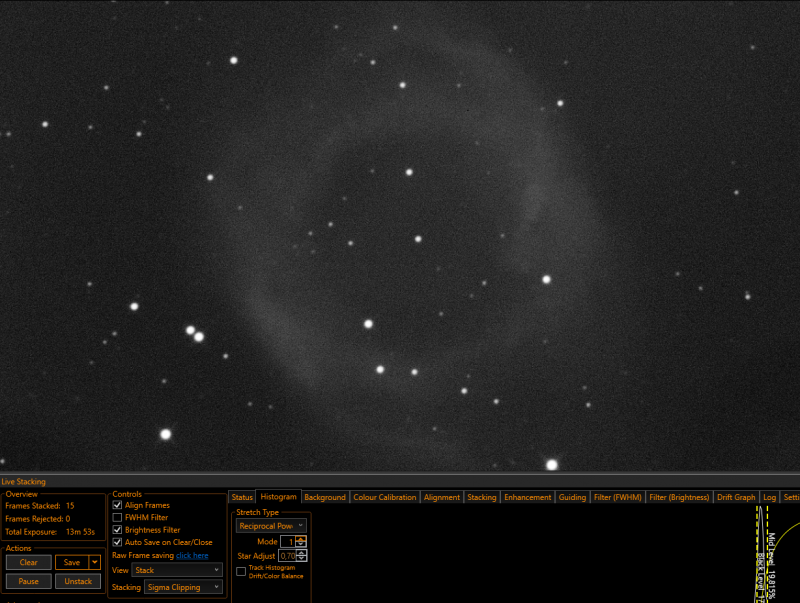Viewport: 800px width, 603px height.
Task: Expand the Stretch Type dropdown
Action: [271, 525]
